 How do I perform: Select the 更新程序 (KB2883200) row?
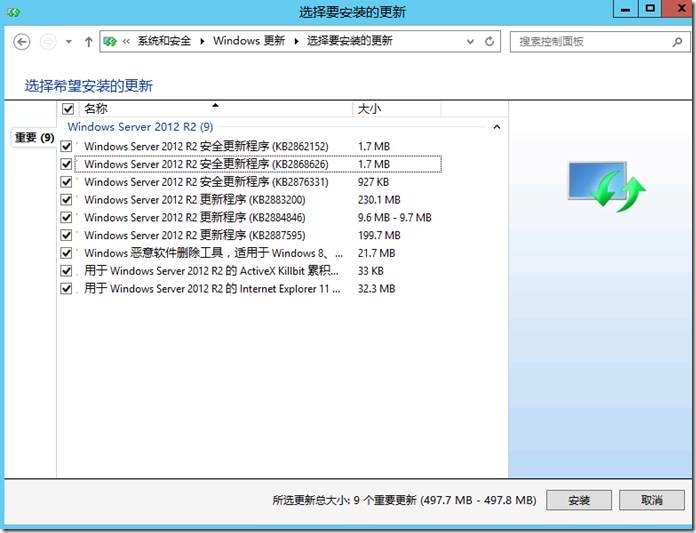258,199
